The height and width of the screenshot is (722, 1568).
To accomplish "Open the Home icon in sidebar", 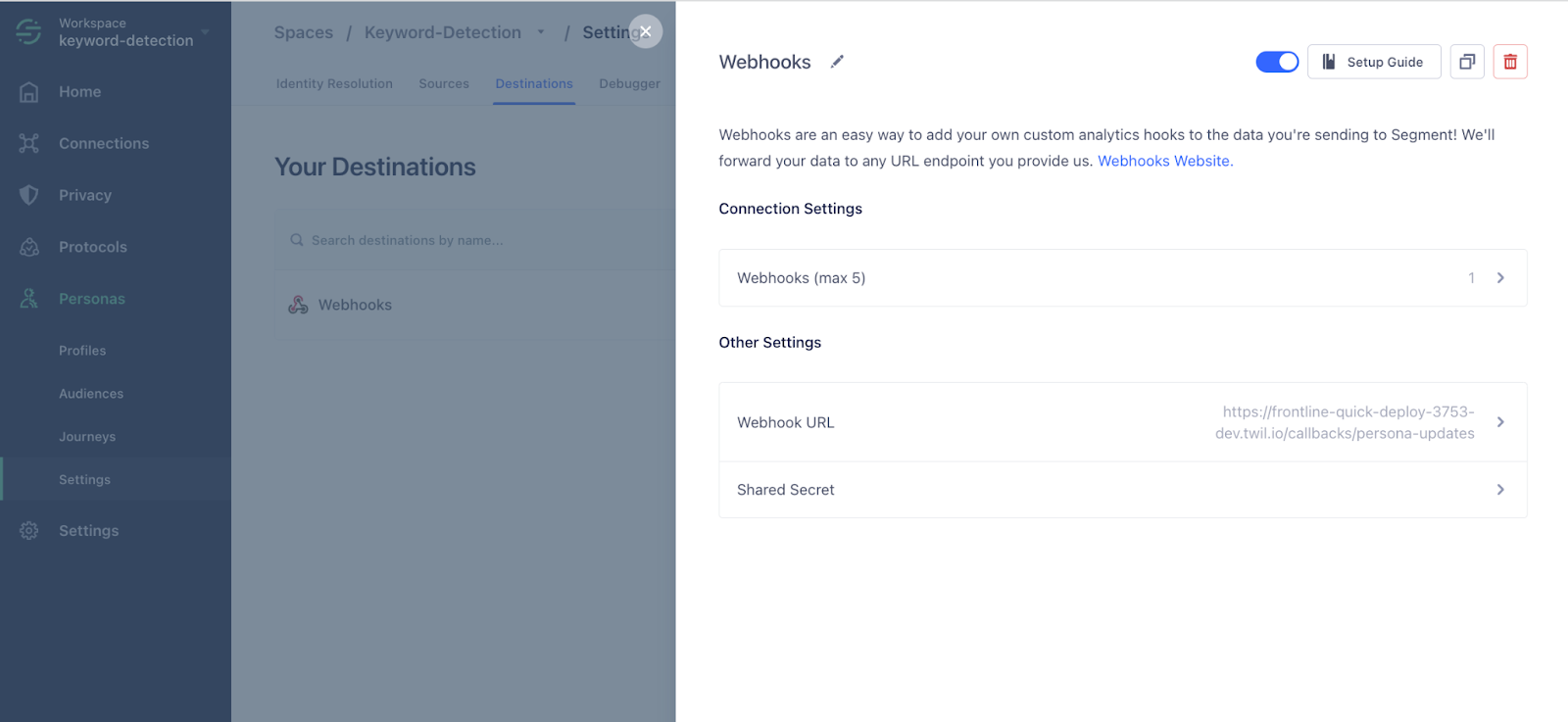I will pos(29,92).
